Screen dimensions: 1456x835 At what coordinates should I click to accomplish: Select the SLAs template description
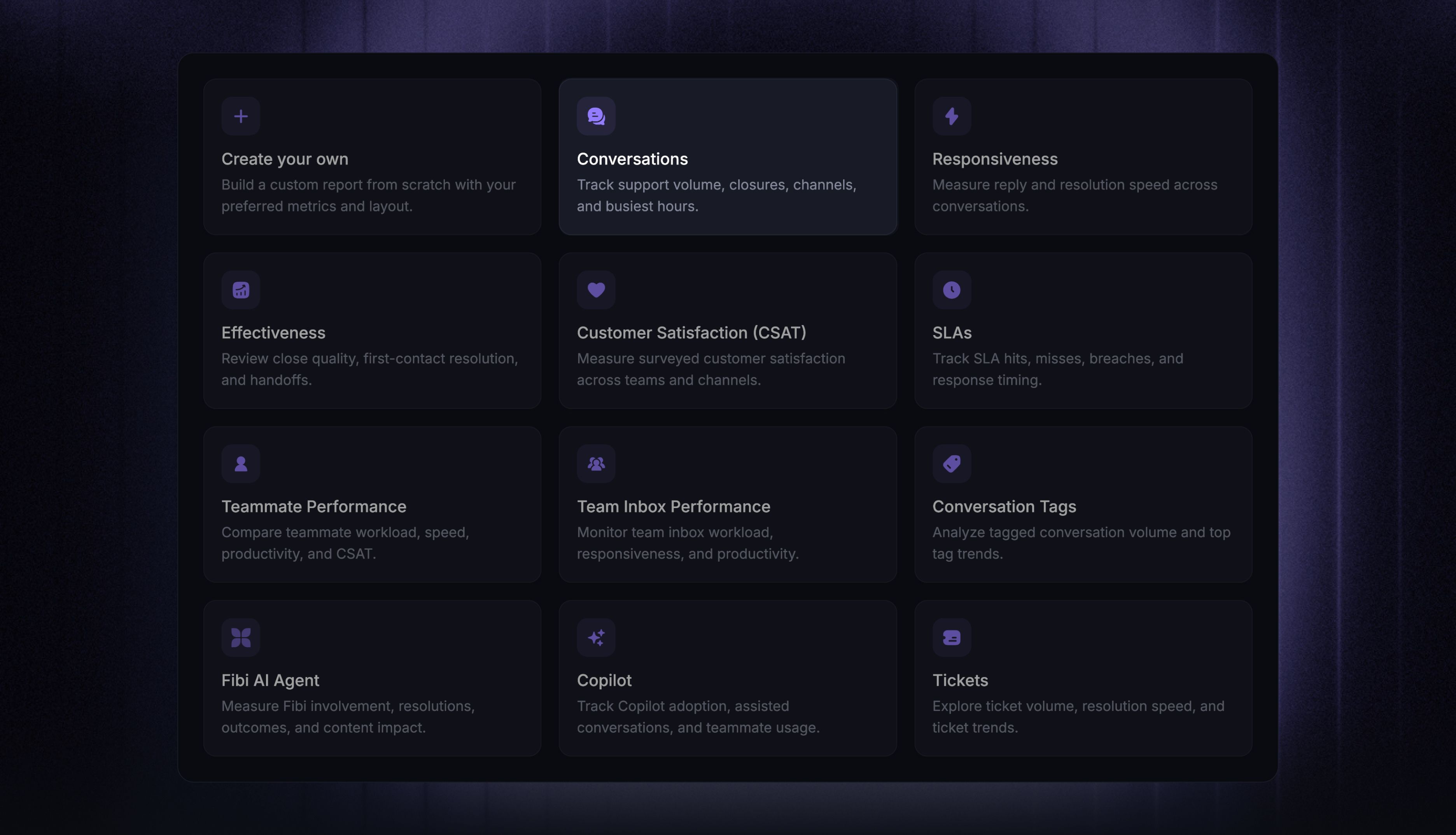pyautogui.click(x=1058, y=369)
